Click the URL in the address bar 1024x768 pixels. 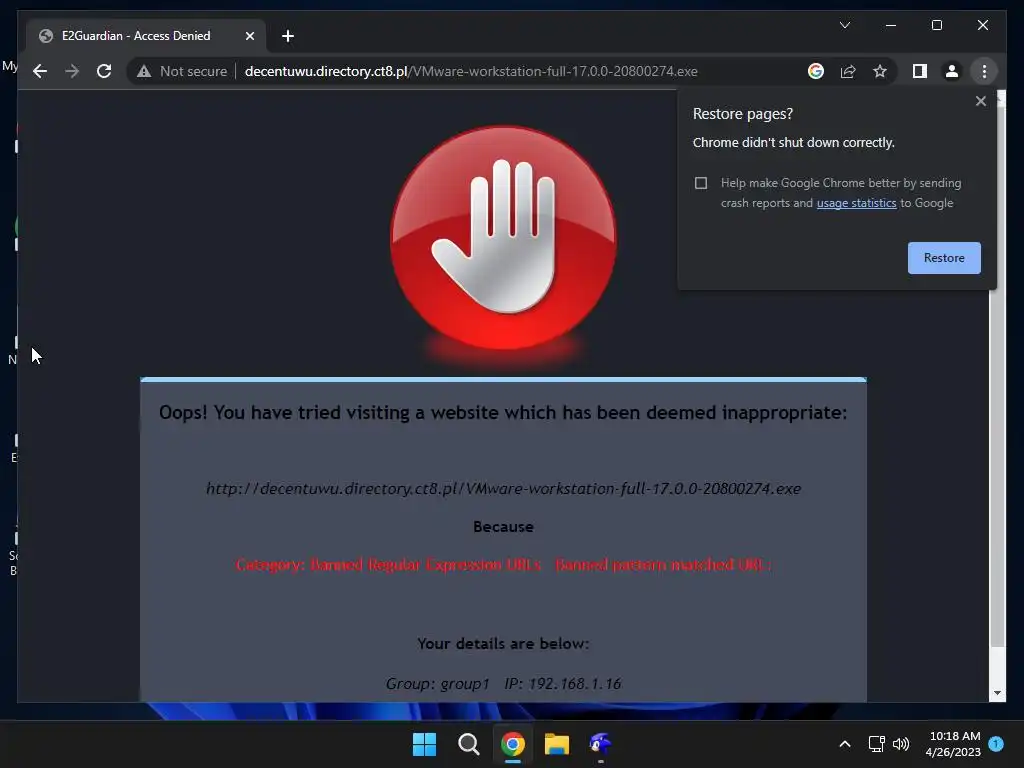[x=471, y=71]
